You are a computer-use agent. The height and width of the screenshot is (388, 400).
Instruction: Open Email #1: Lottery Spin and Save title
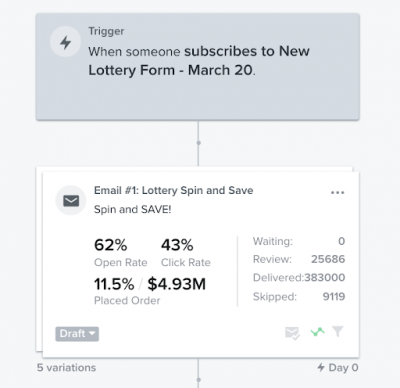pyautogui.click(x=174, y=190)
